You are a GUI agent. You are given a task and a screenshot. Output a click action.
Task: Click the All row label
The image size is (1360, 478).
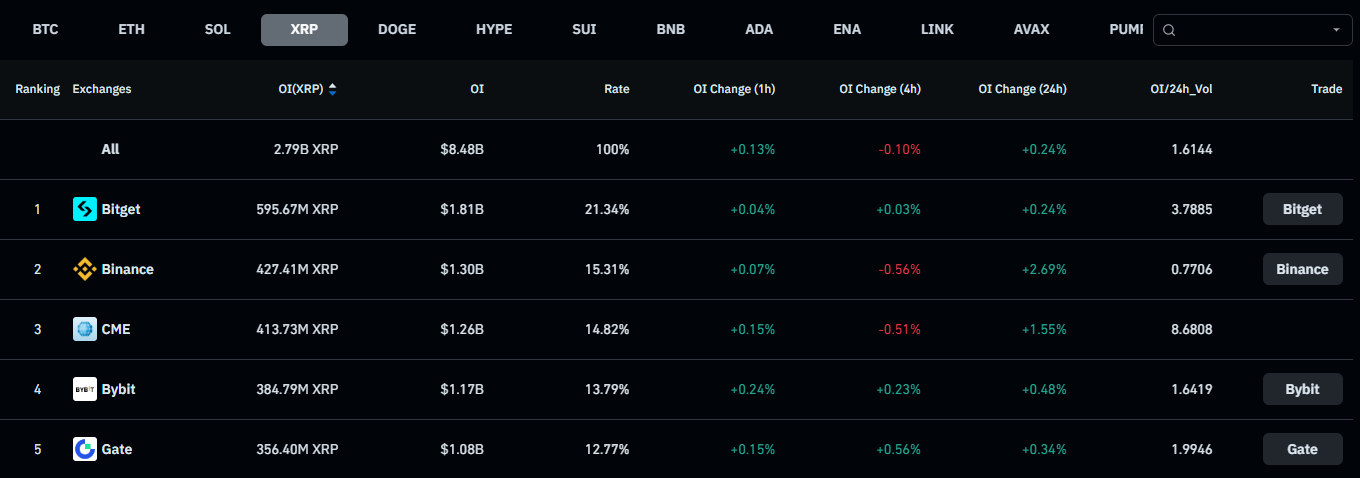110,149
